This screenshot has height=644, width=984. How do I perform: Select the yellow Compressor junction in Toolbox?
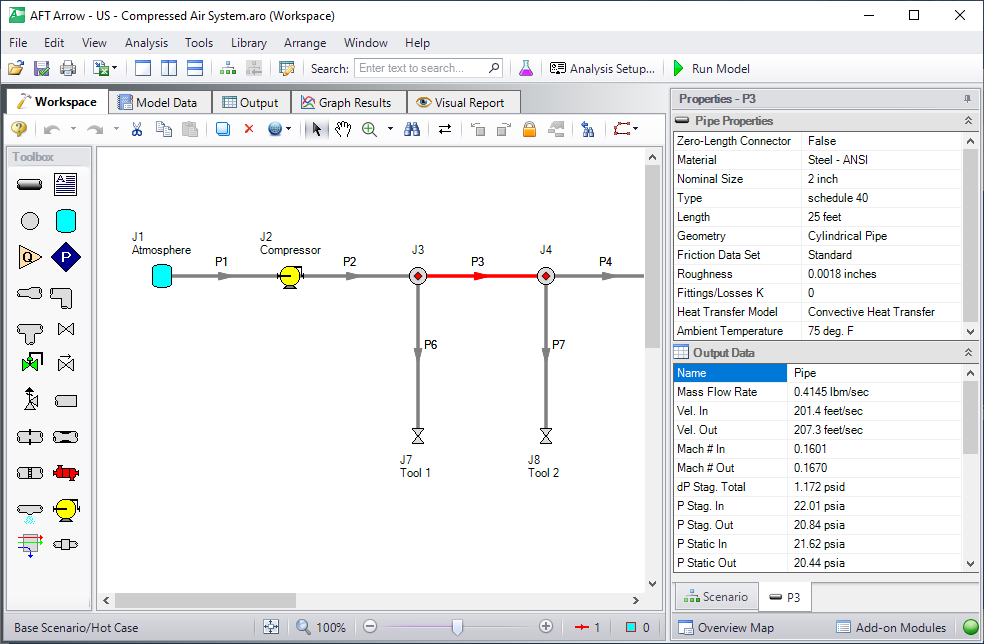[x=65, y=510]
